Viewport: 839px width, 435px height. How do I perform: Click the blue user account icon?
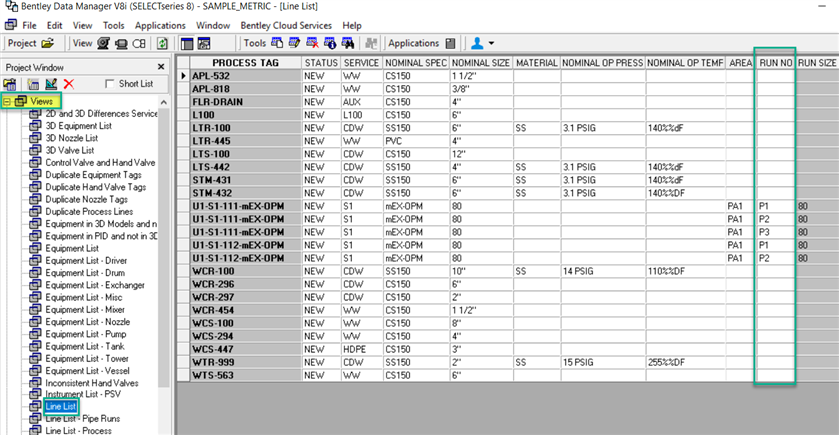pos(477,43)
